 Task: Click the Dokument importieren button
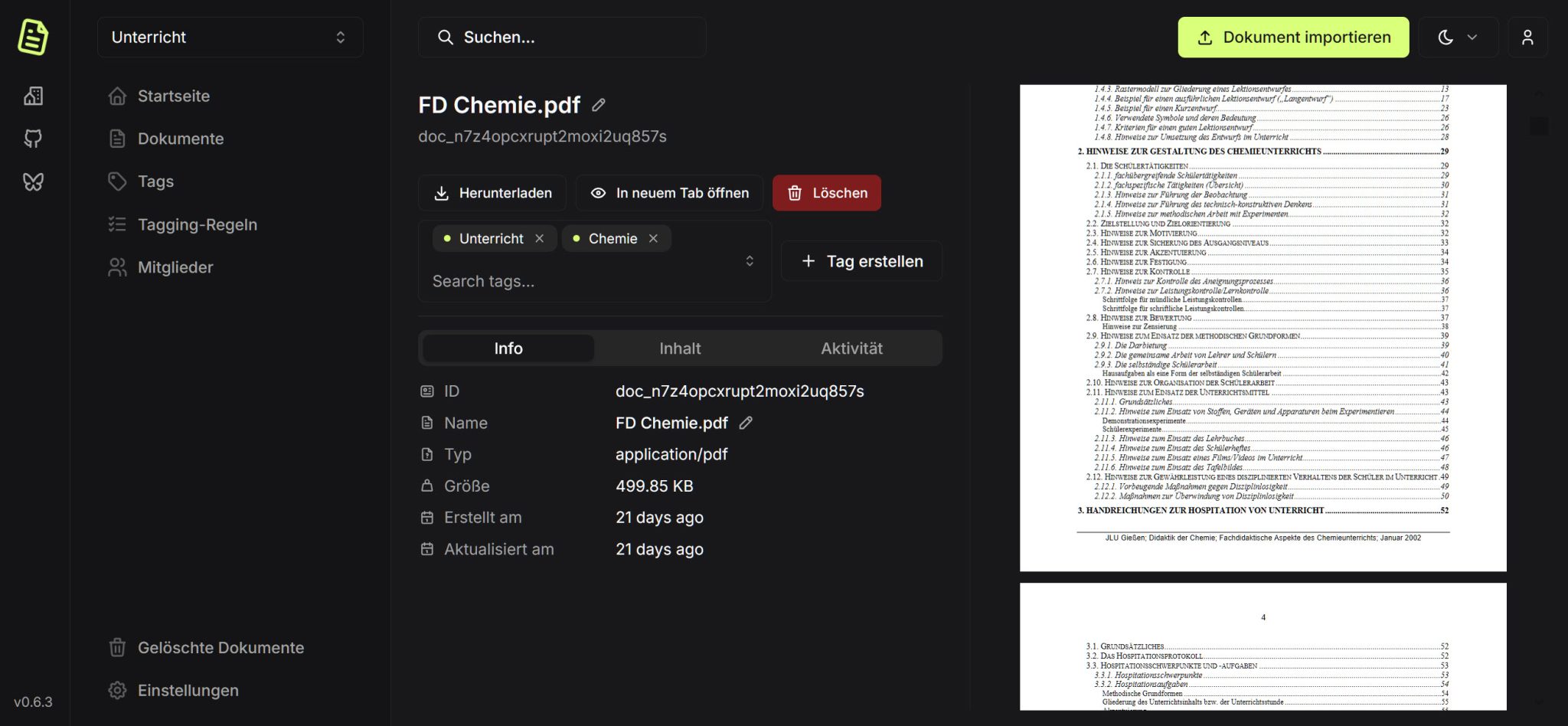(x=1292, y=38)
